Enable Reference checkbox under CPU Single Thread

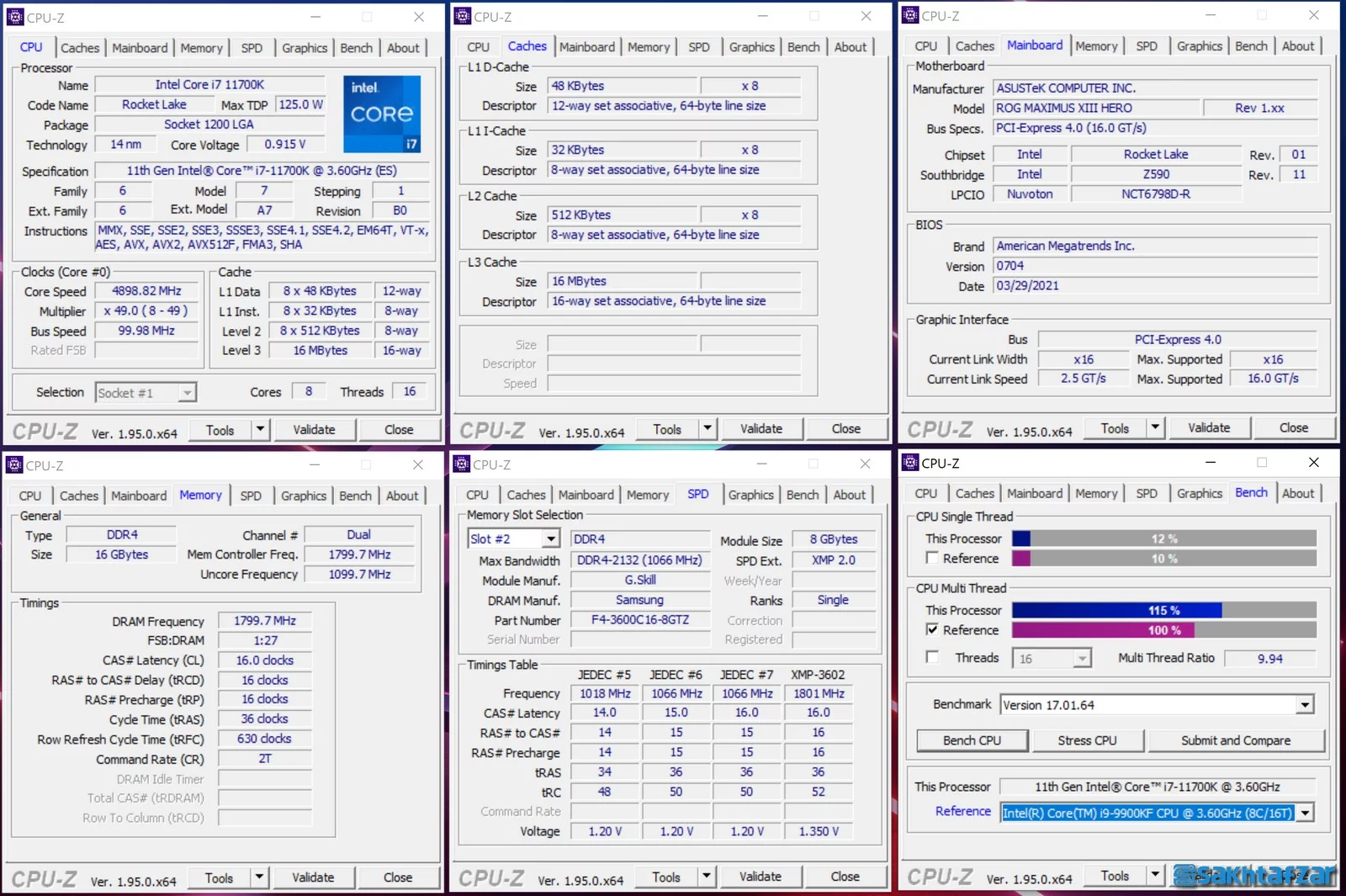click(932, 558)
